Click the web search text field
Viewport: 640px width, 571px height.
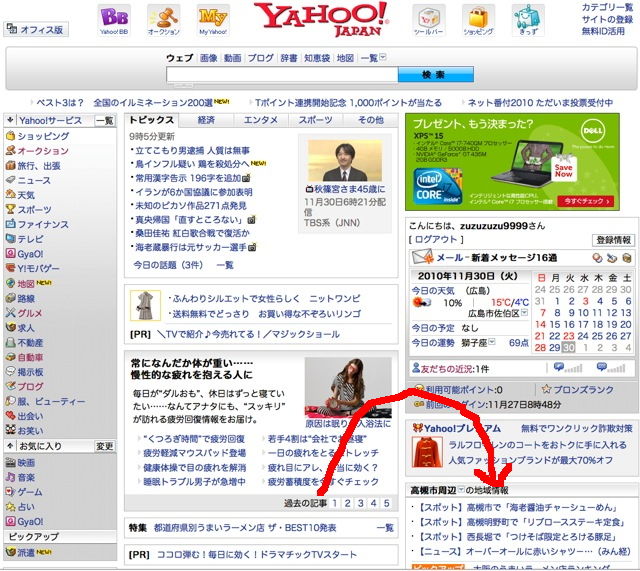click(282, 75)
